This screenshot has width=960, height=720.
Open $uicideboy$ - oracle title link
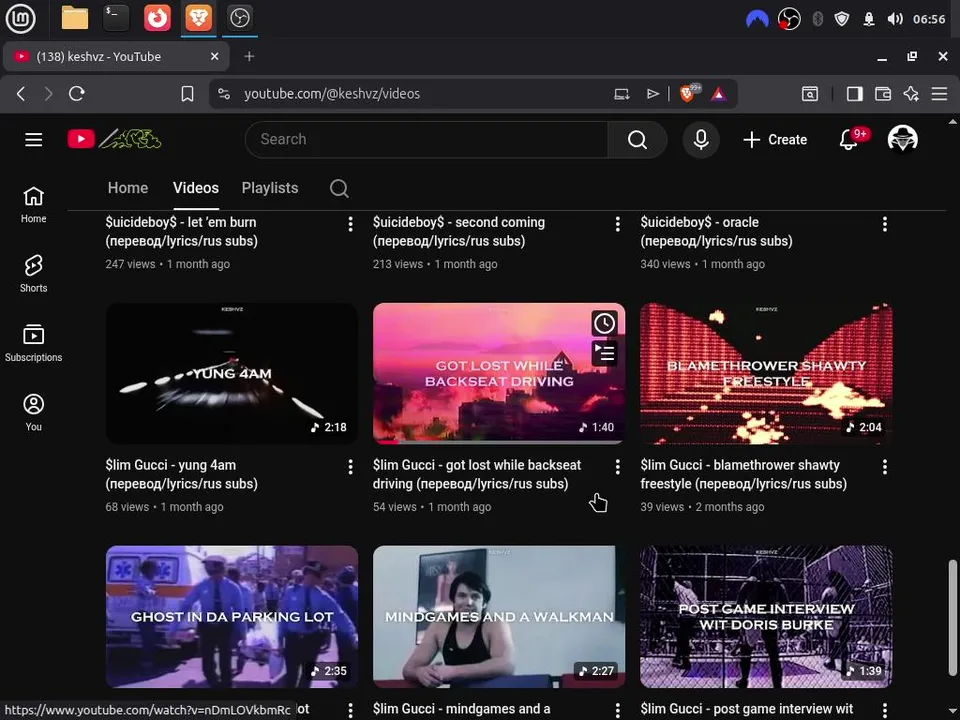pyautogui.click(x=716, y=231)
